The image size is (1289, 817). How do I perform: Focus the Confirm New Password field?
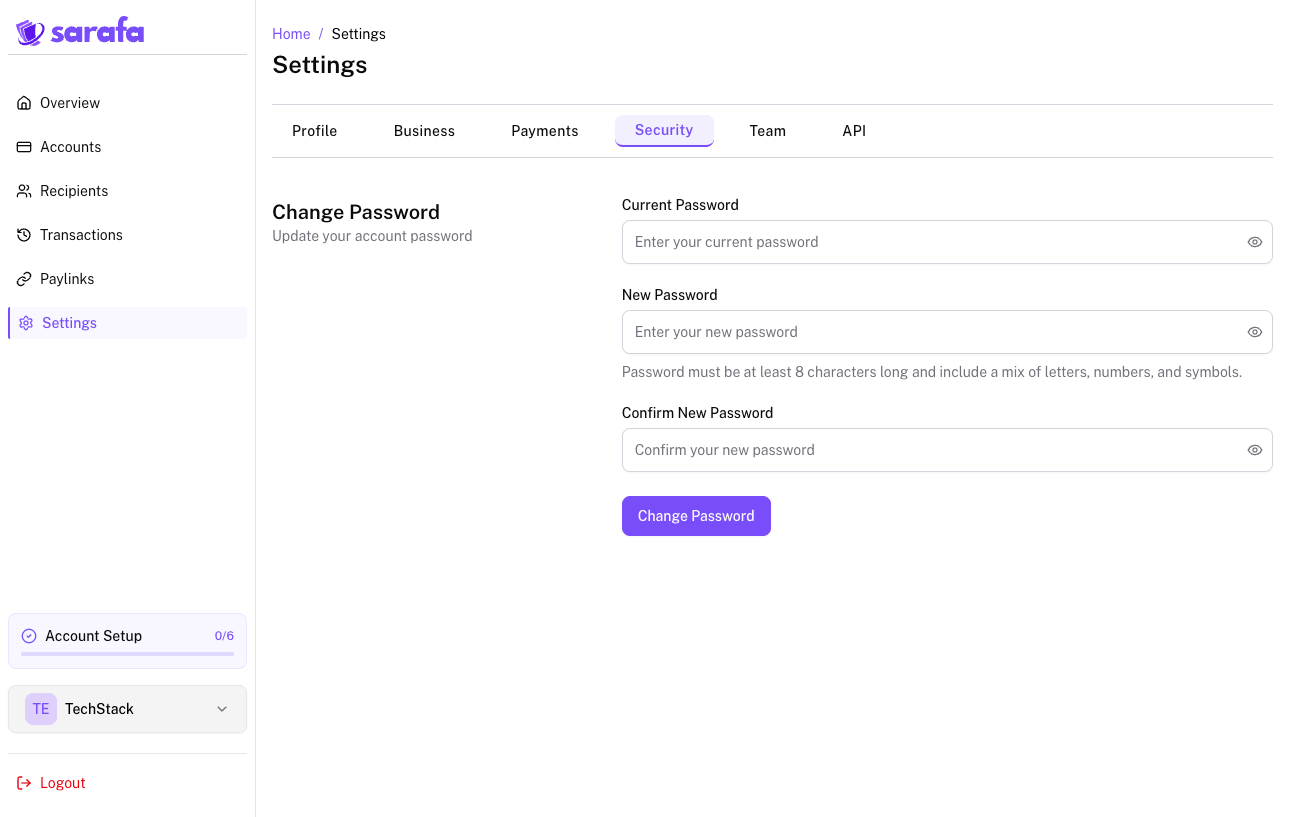947,450
